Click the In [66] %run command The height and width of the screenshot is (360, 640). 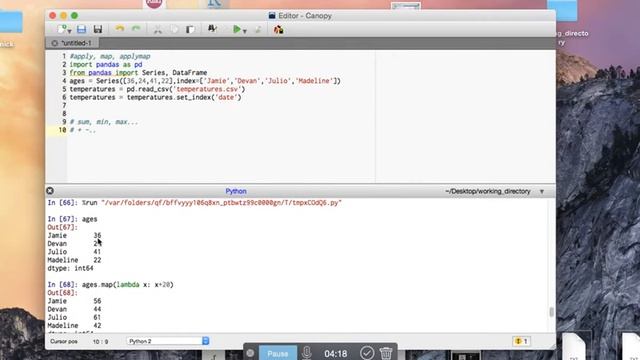click(194, 202)
